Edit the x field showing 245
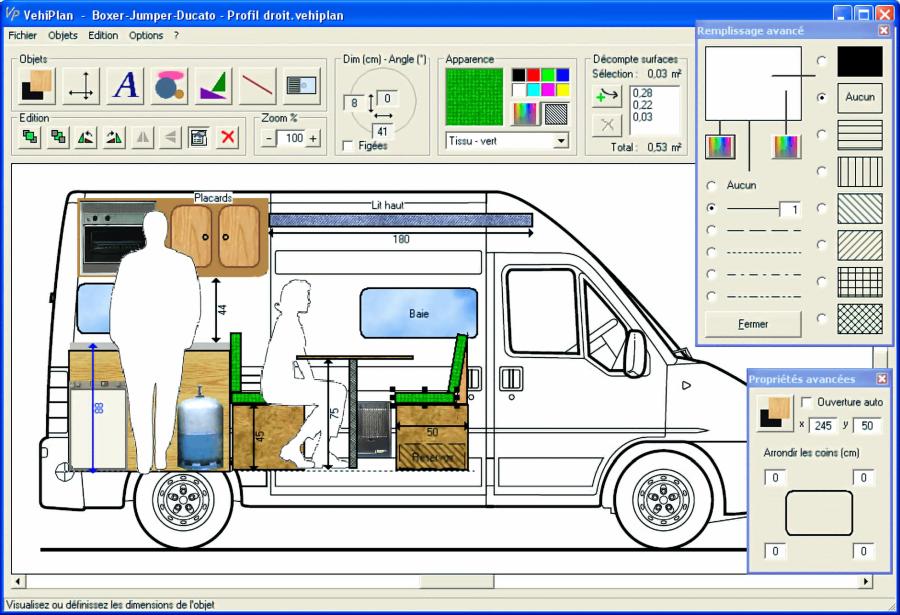The height and width of the screenshot is (615, 900). (823, 426)
